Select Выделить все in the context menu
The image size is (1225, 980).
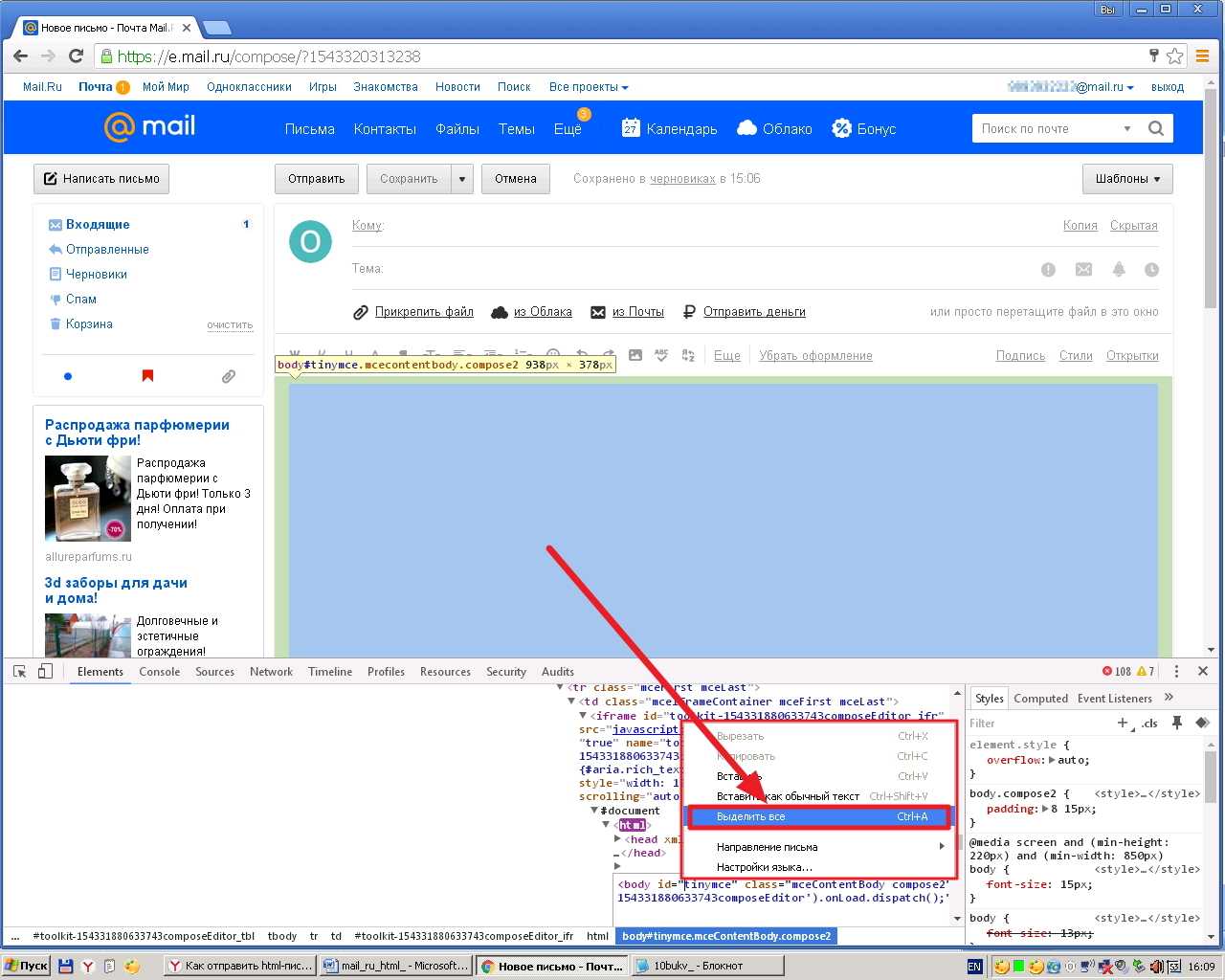(x=818, y=816)
